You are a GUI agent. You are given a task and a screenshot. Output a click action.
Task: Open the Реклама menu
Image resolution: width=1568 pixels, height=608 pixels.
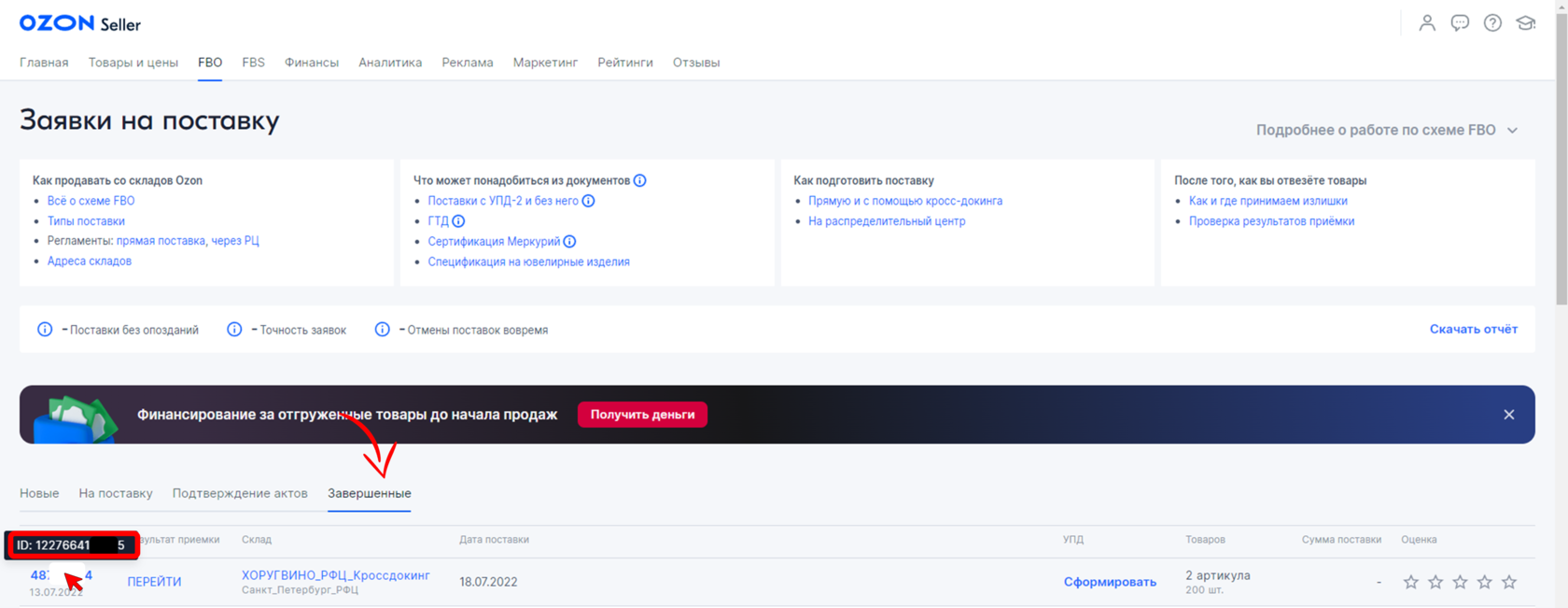click(x=468, y=63)
